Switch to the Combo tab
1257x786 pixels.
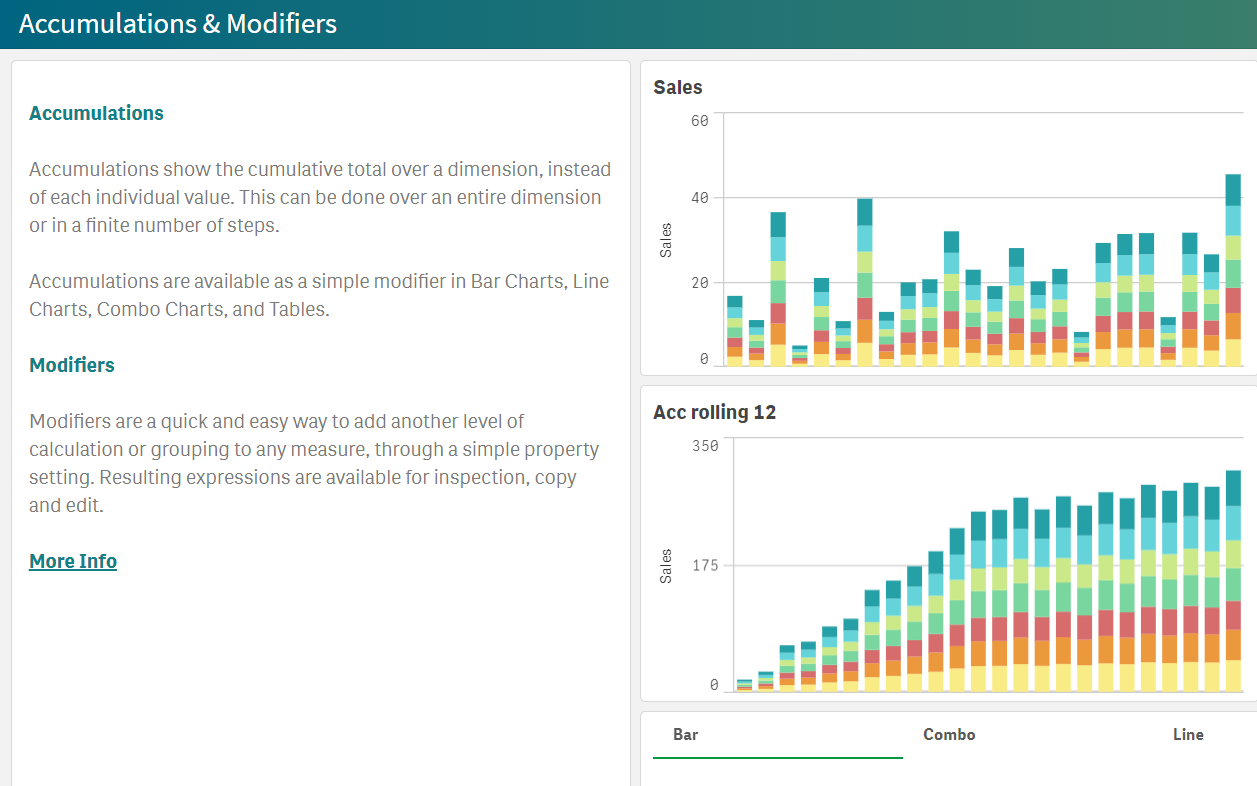point(948,734)
